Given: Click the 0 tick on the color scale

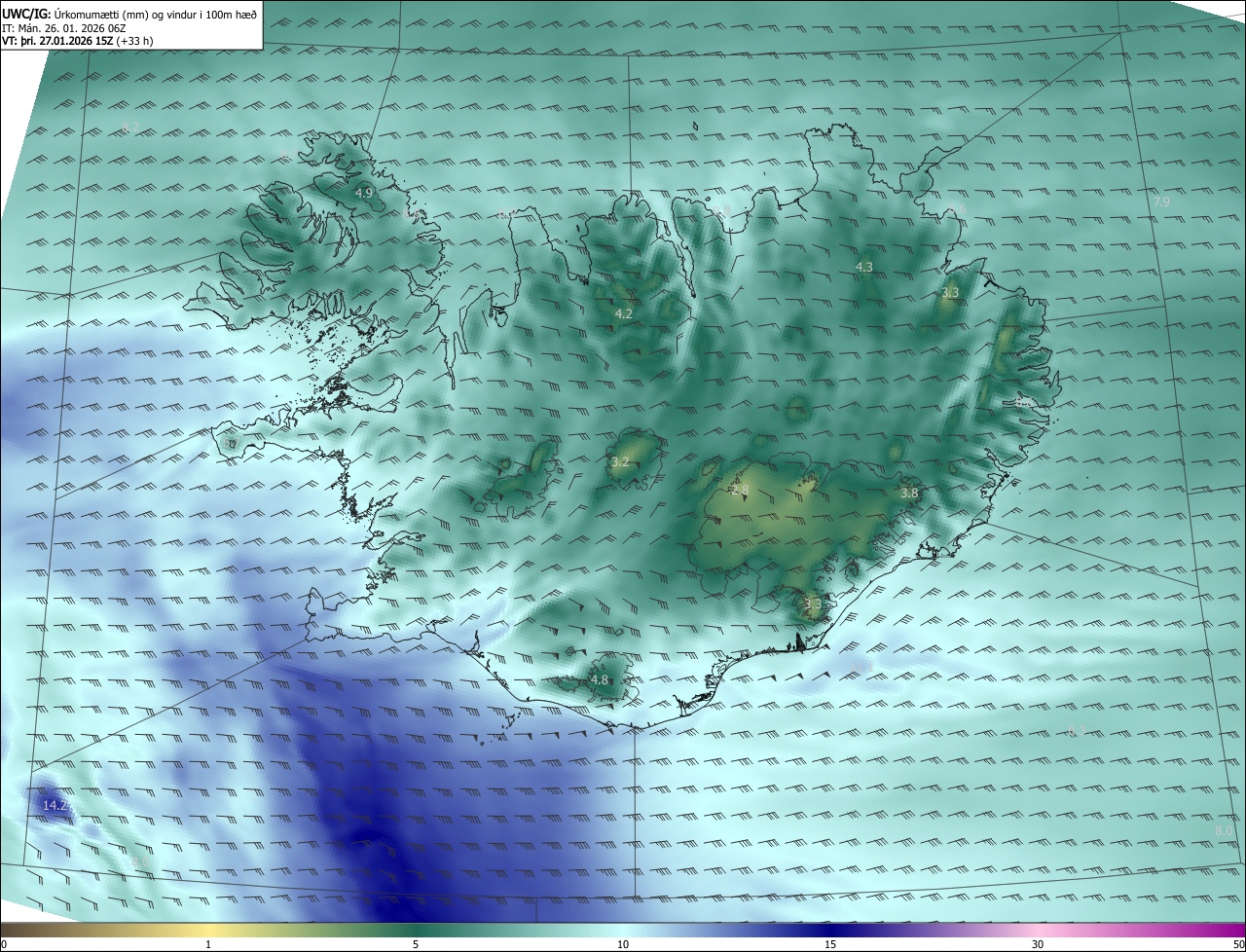Looking at the screenshot, I should pyautogui.click(x=4, y=944).
